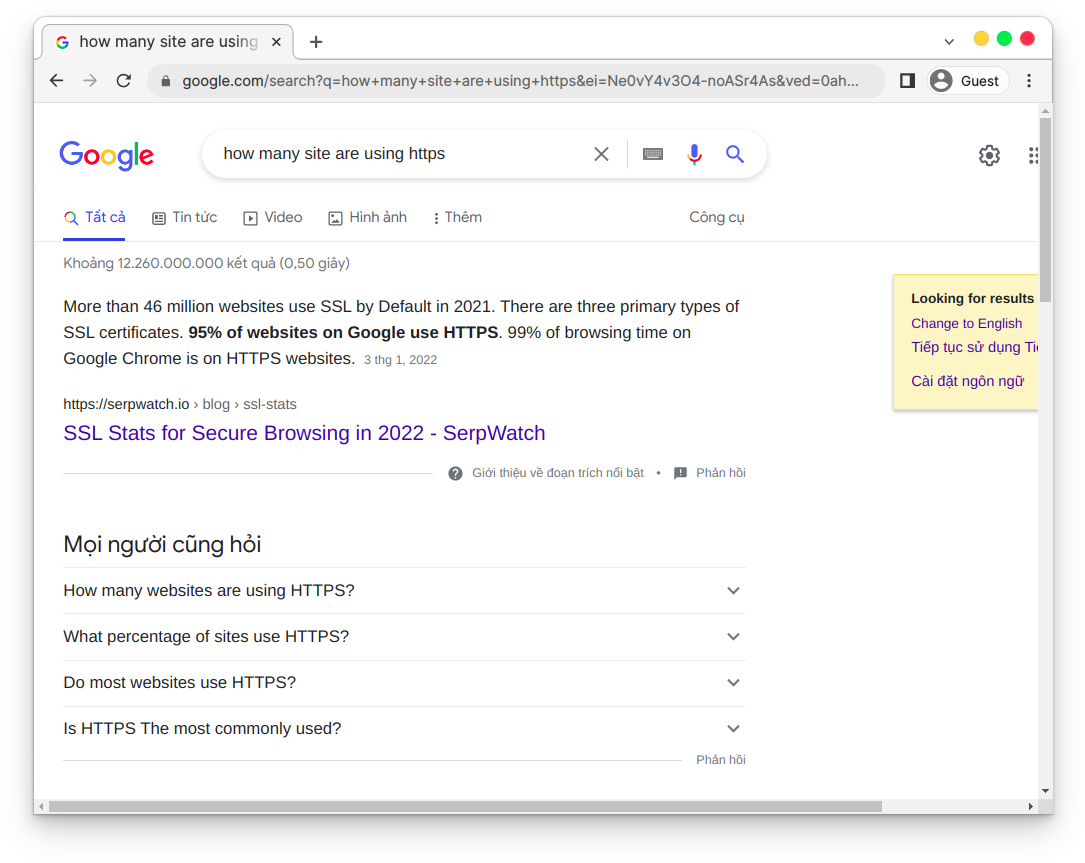Switch to the Tin tức tab
Viewport: 1085px width, 863px height.
pos(185,218)
